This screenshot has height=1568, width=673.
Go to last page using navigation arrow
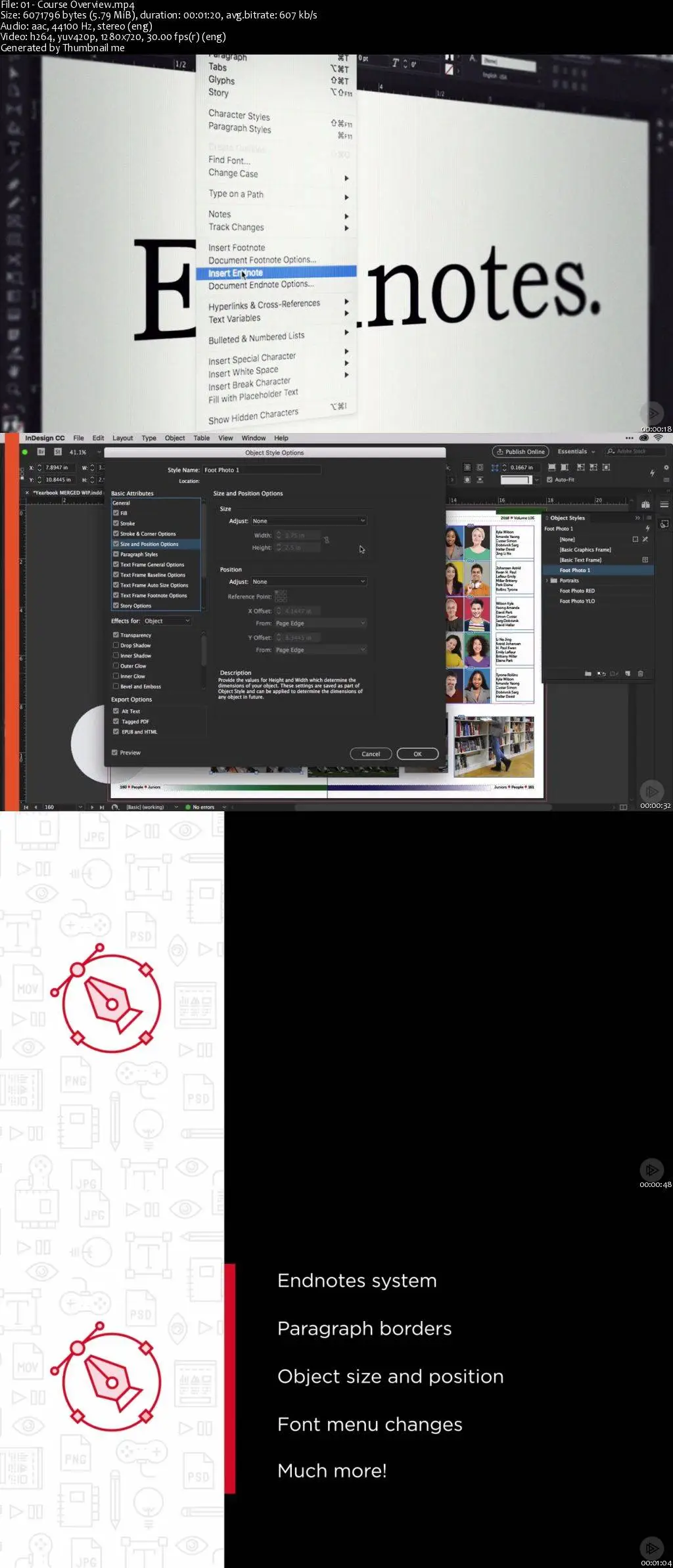click(x=101, y=807)
